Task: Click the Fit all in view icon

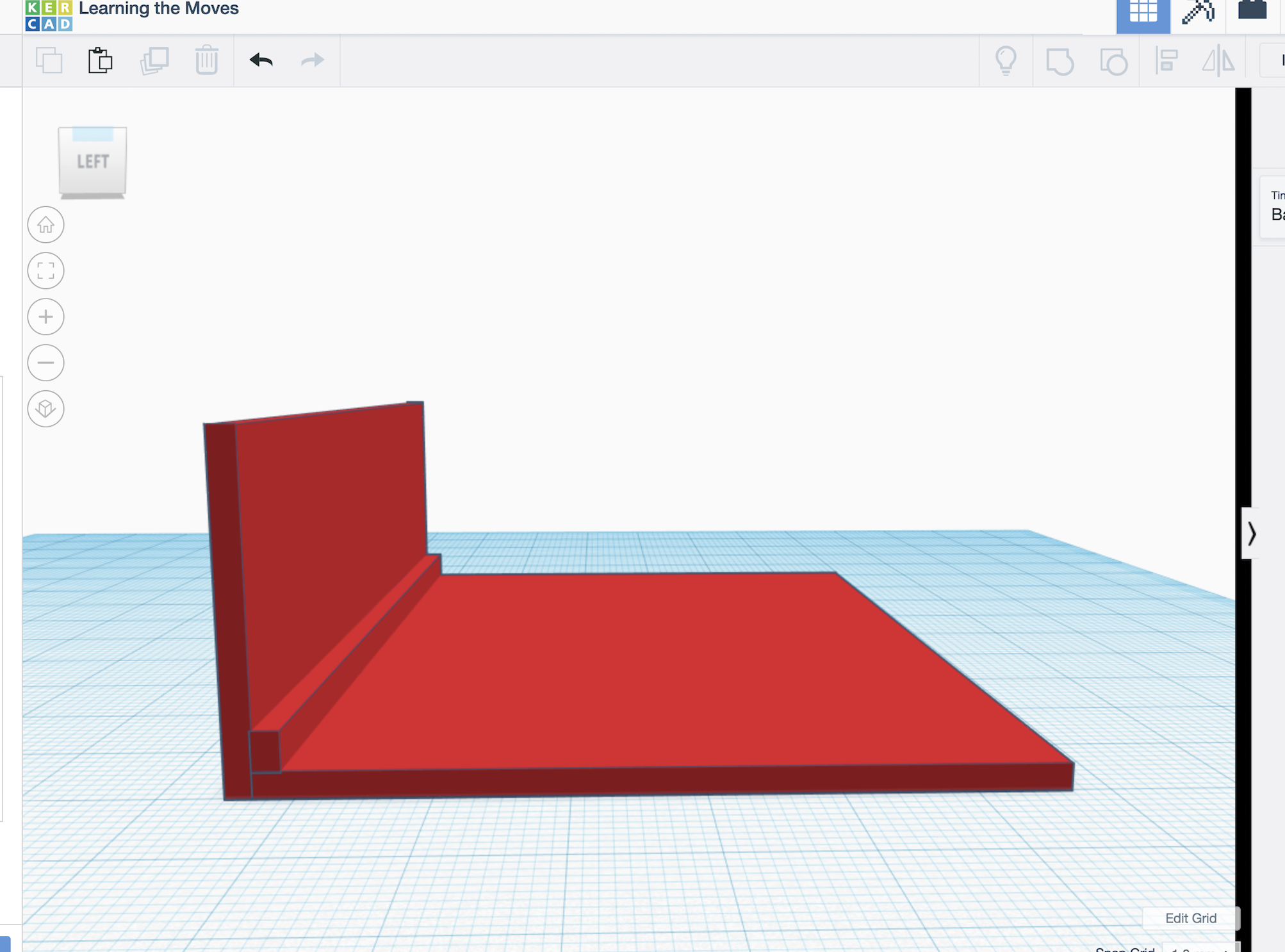Action: [x=45, y=271]
